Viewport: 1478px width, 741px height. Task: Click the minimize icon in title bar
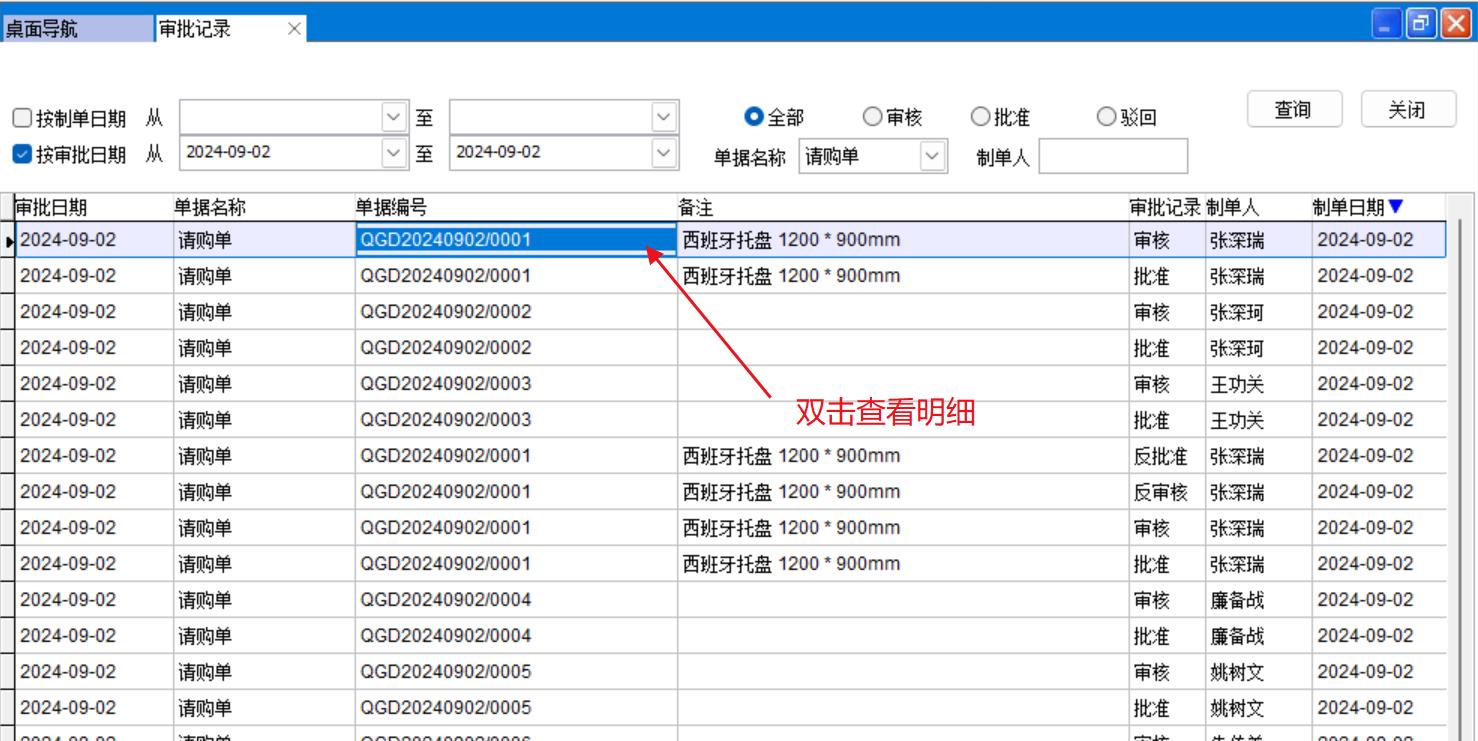(1386, 24)
